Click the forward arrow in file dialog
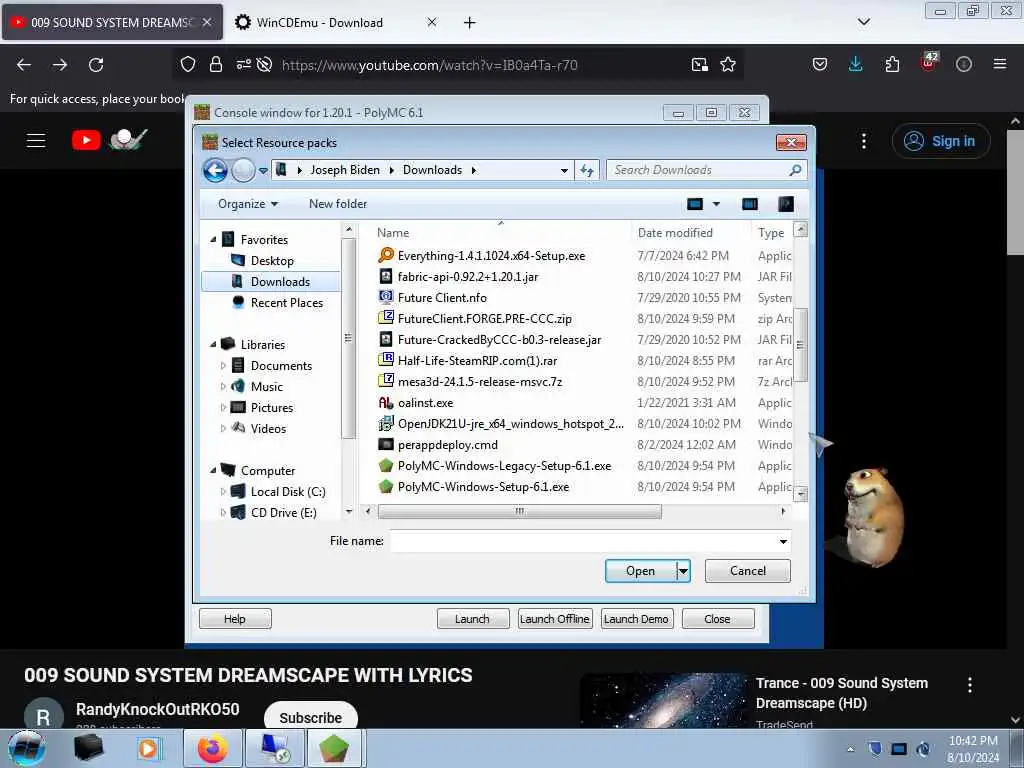1024x768 pixels. pyautogui.click(x=243, y=170)
